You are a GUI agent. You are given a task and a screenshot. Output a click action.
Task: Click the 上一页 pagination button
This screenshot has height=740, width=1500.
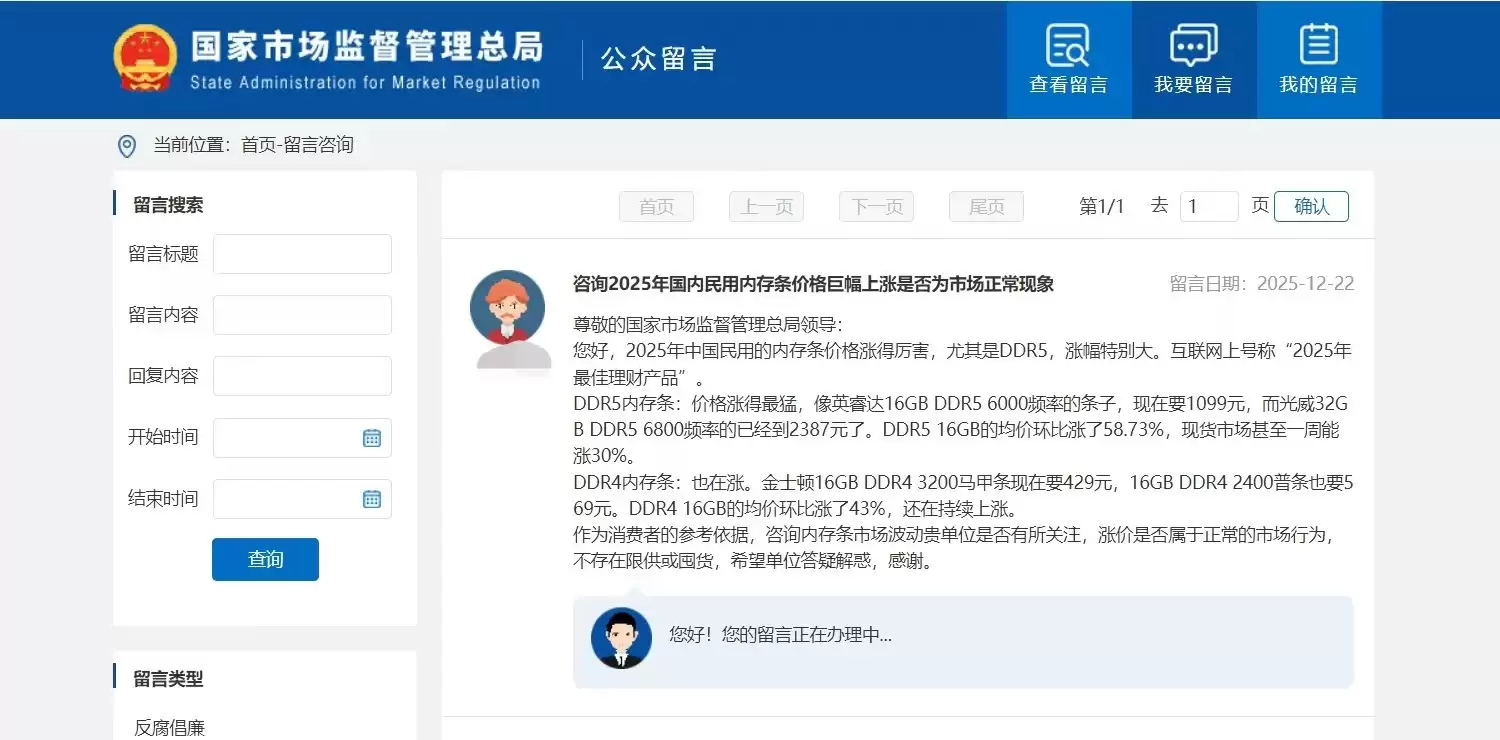(766, 206)
